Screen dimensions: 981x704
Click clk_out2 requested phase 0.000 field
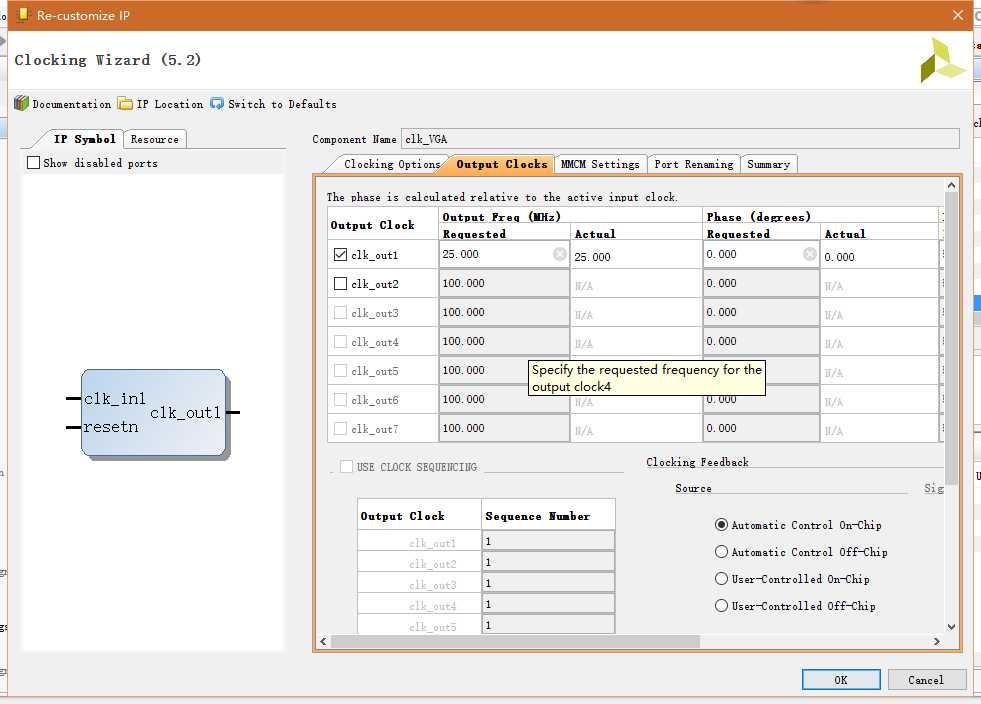click(761, 283)
